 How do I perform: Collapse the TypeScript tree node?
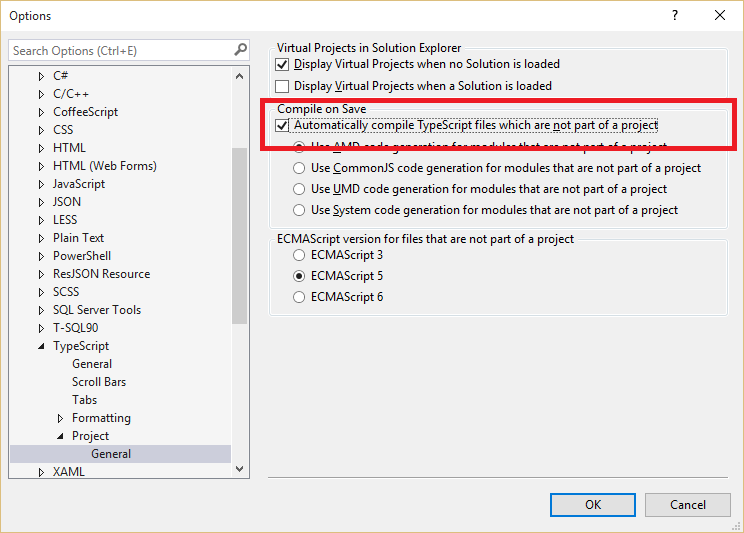41,346
